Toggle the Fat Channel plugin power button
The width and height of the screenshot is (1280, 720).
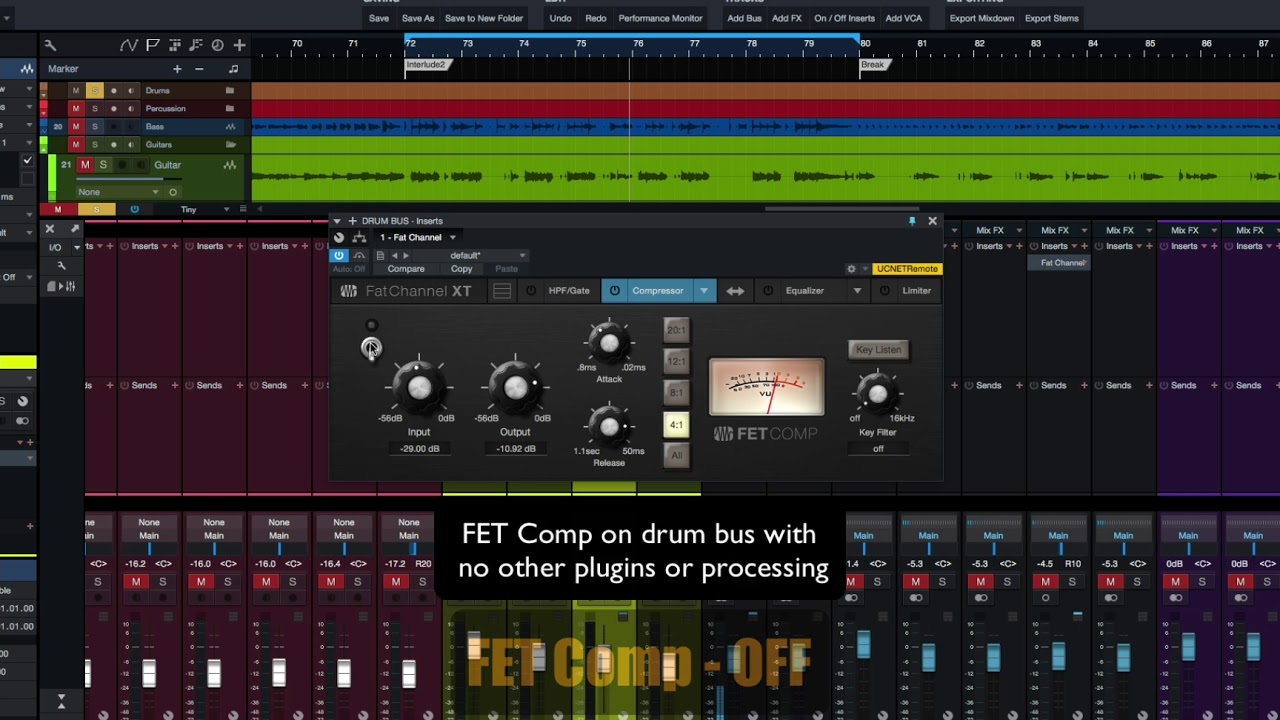point(339,256)
